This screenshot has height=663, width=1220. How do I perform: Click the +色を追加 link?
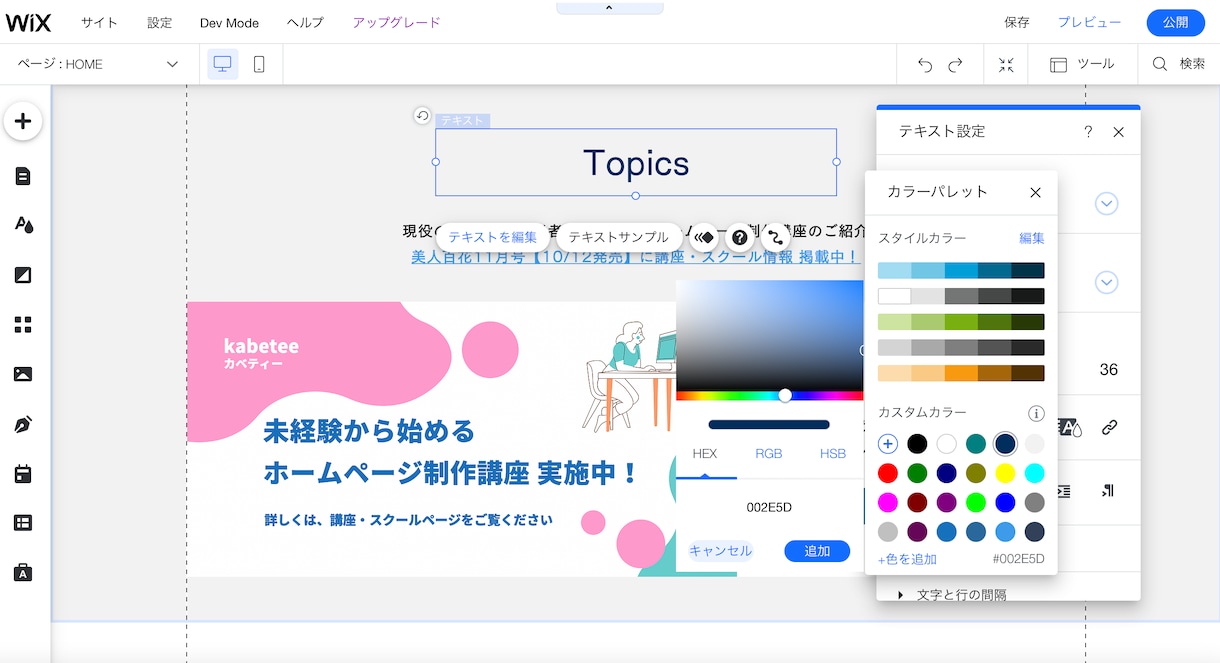click(907, 559)
